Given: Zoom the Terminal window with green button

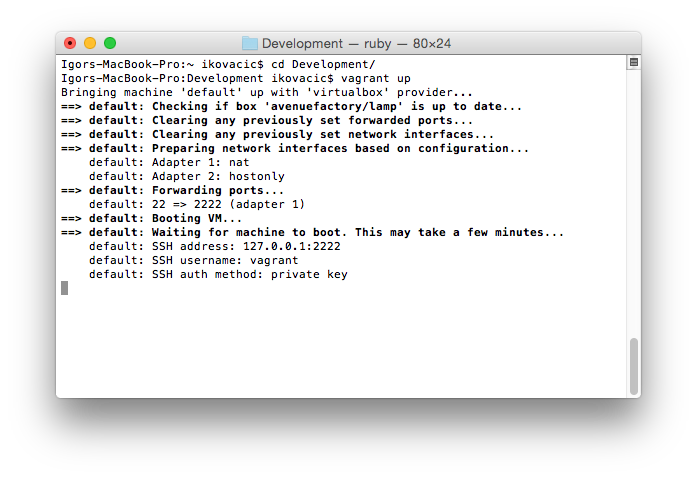Looking at the screenshot, I should [110, 43].
